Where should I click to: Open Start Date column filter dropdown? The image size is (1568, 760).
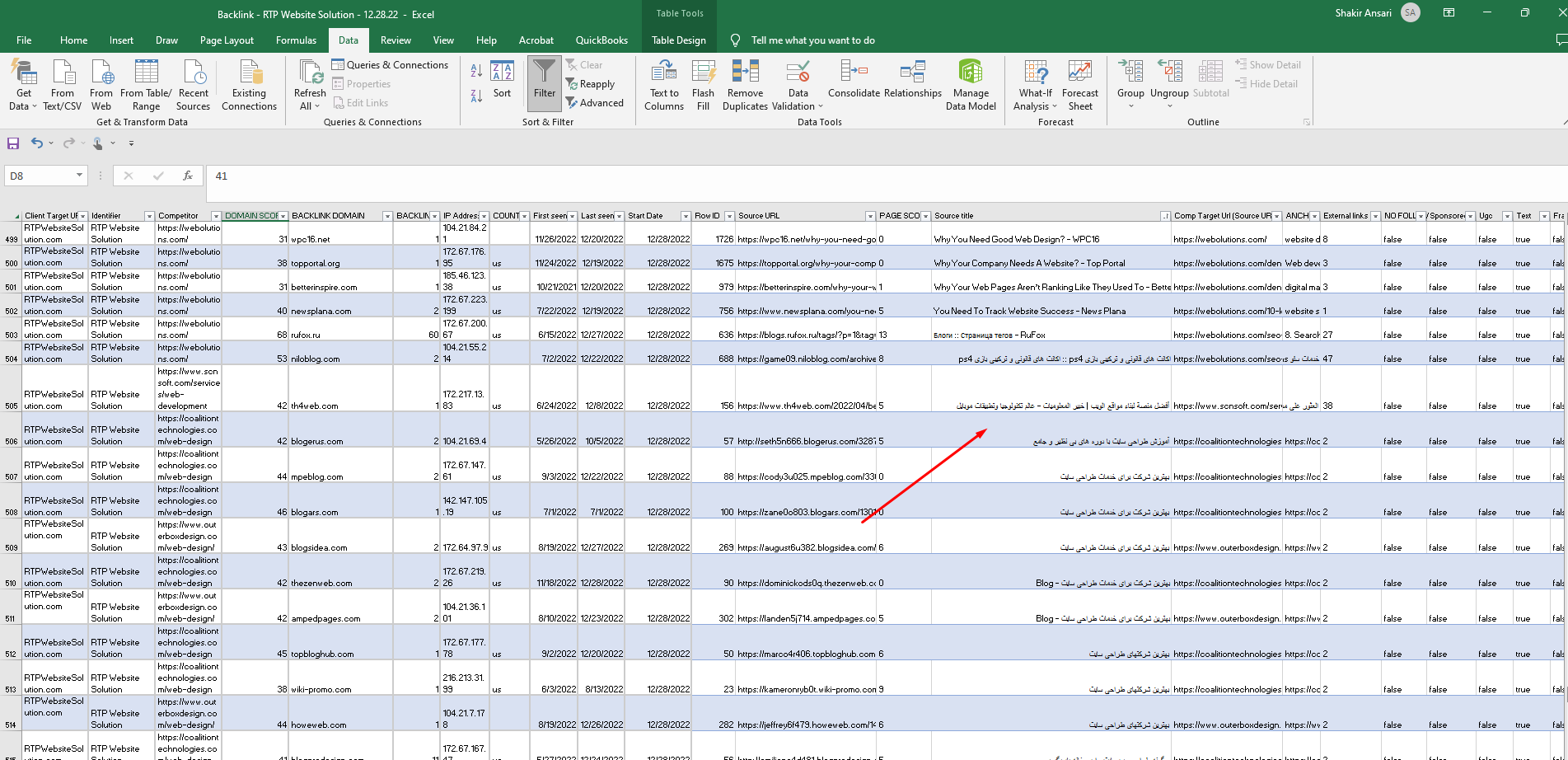coord(686,216)
